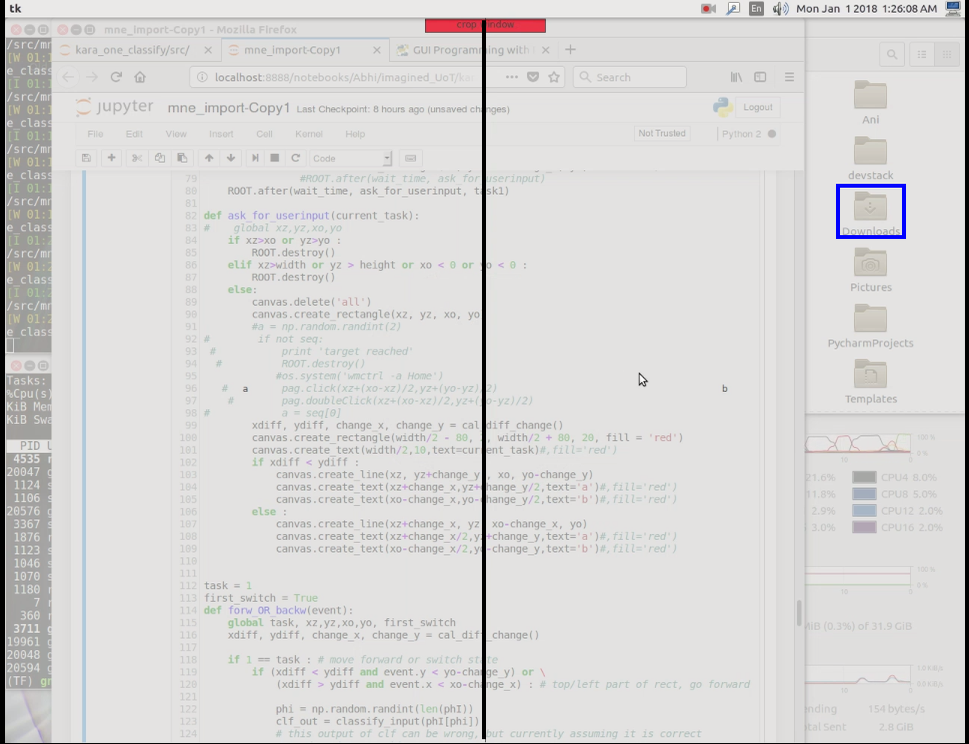Viewport: 969px width, 744px height.
Task: Click file manager search icon
Action: pyautogui.click(x=892, y=55)
